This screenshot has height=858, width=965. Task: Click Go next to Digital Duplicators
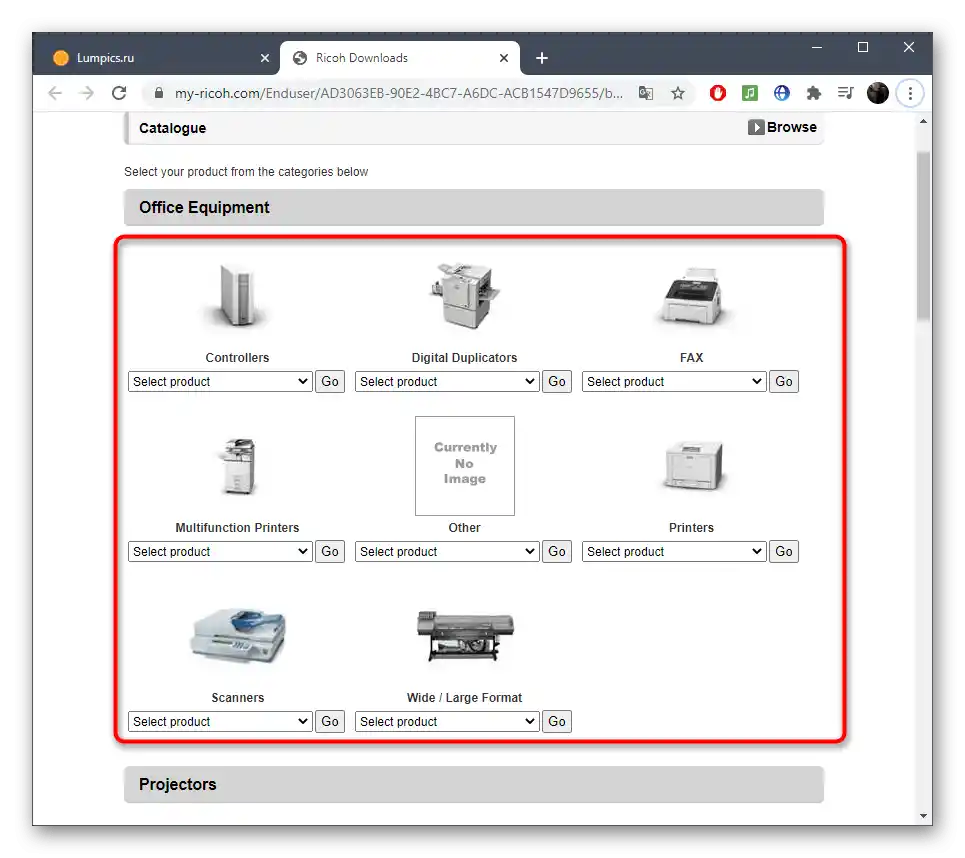[557, 382]
